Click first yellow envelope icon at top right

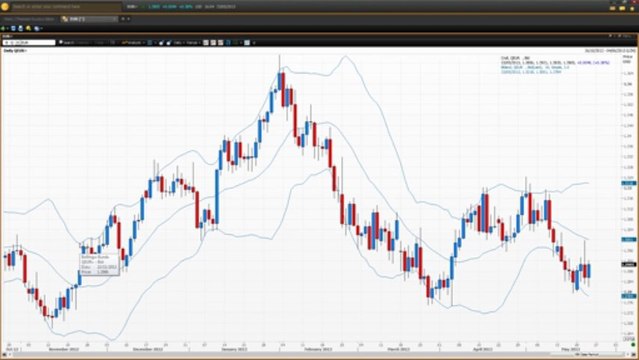click(x=612, y=9)
